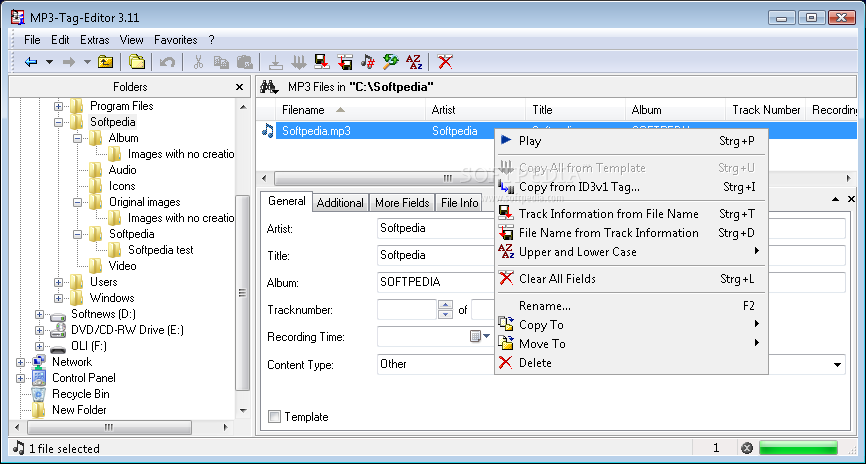Switch to the File Info tab
This screenshot has height=464, width=866.
tap(460, 203)
